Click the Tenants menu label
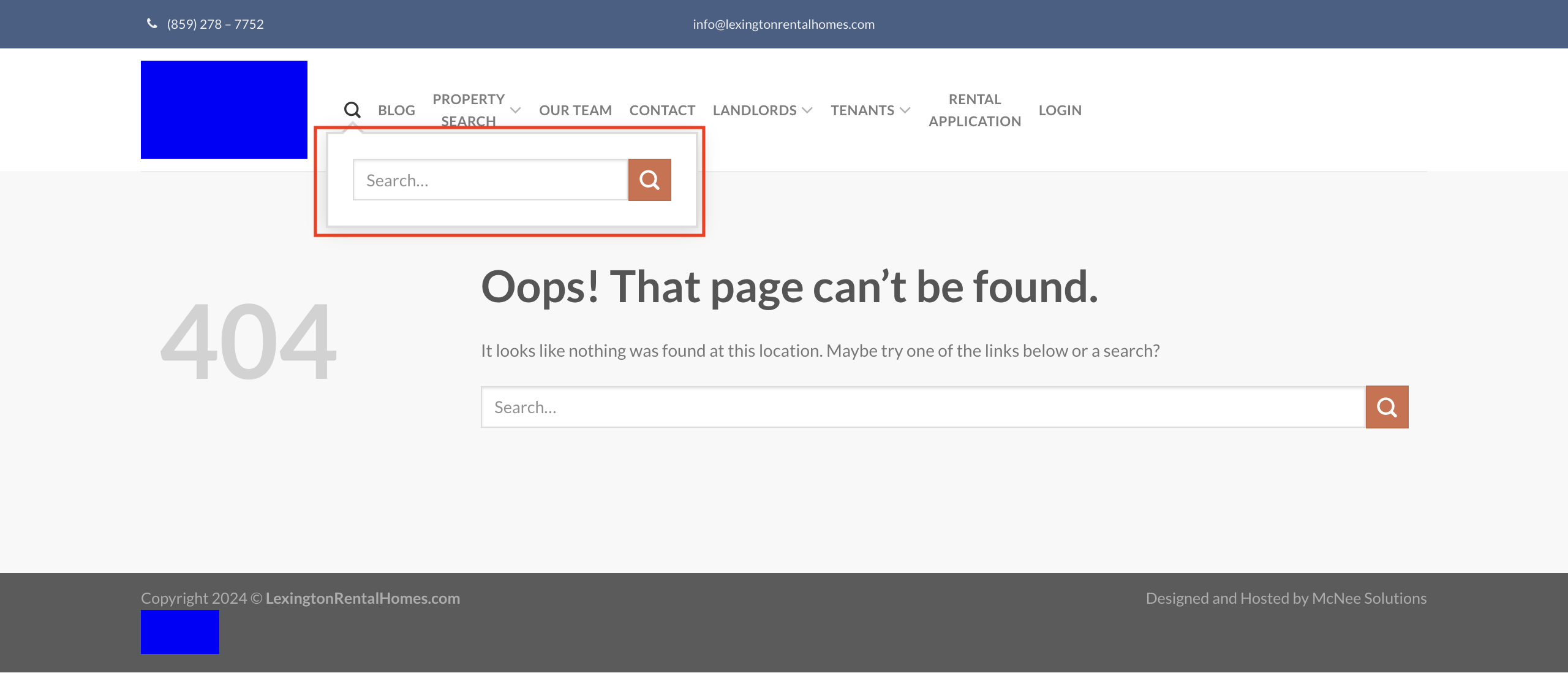The width and height of the screenshot is (1568, 673). coord(862,110)
